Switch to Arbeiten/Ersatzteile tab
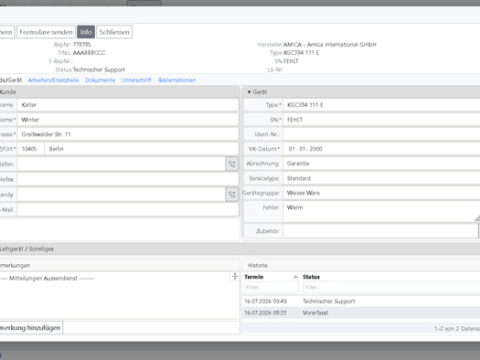This screenshot has width=480, height=360. (x=53, y=80)
